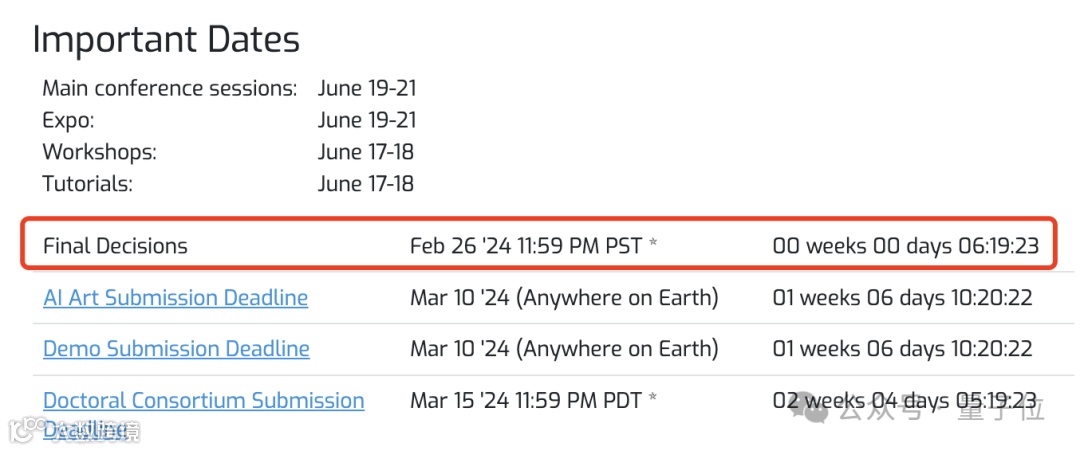Select the Final Decisions row label
The height and width of the screenshot is (451, 1080).
[x=115, y=245]
